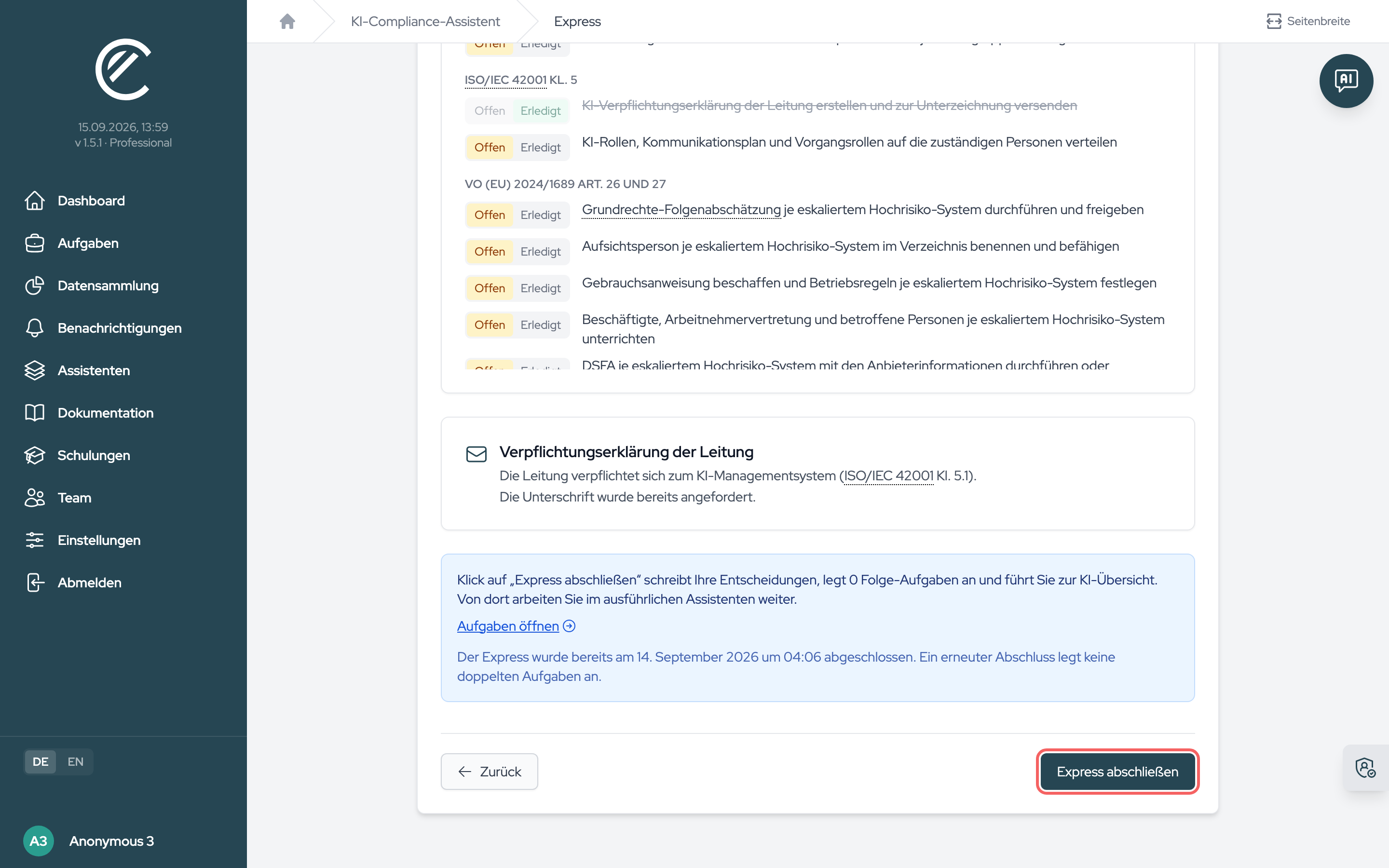1389x868 pixels.
Task: Click the version text v1.5.1 Professional
Action: pos(123,142)
